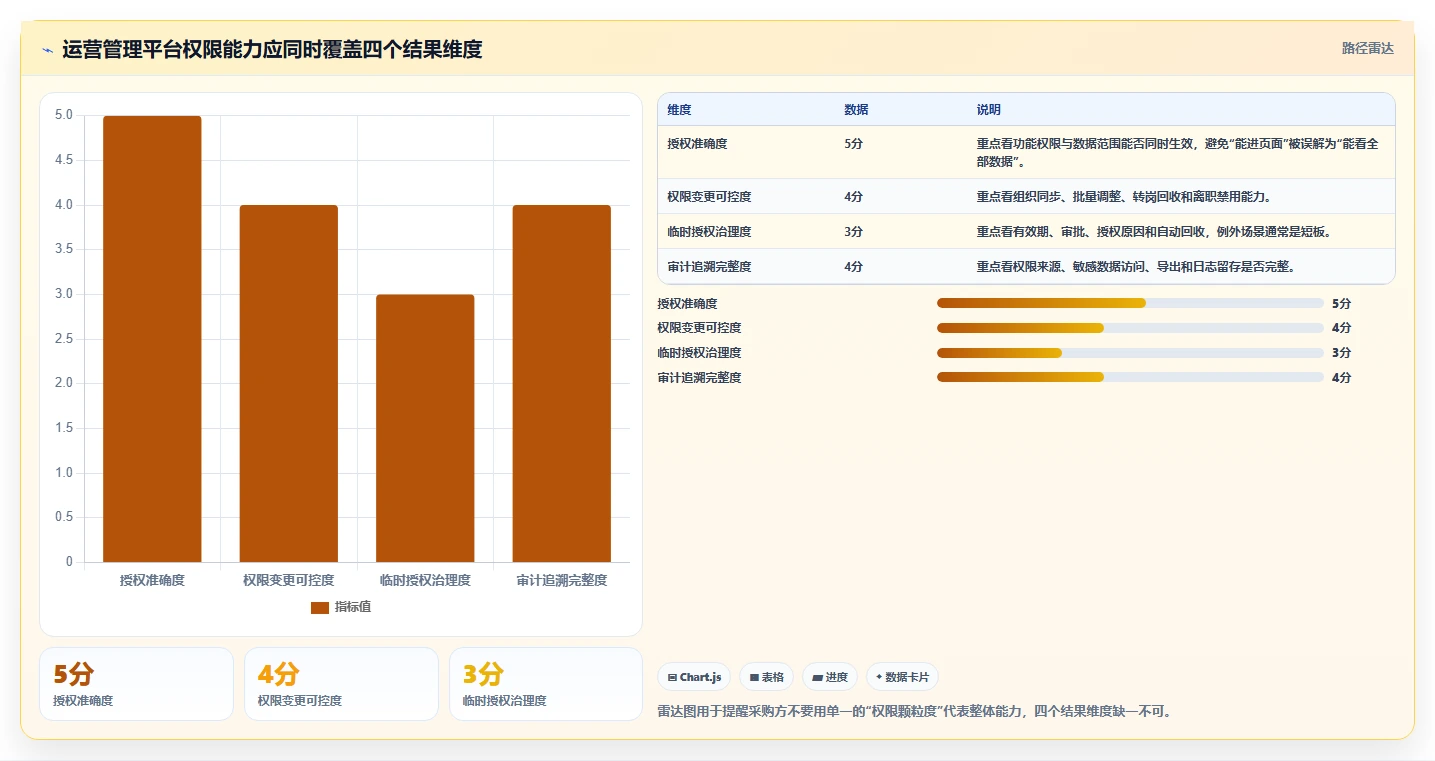
Task: Select the 审计追溯完整度 table row cell
Action: 709,267
